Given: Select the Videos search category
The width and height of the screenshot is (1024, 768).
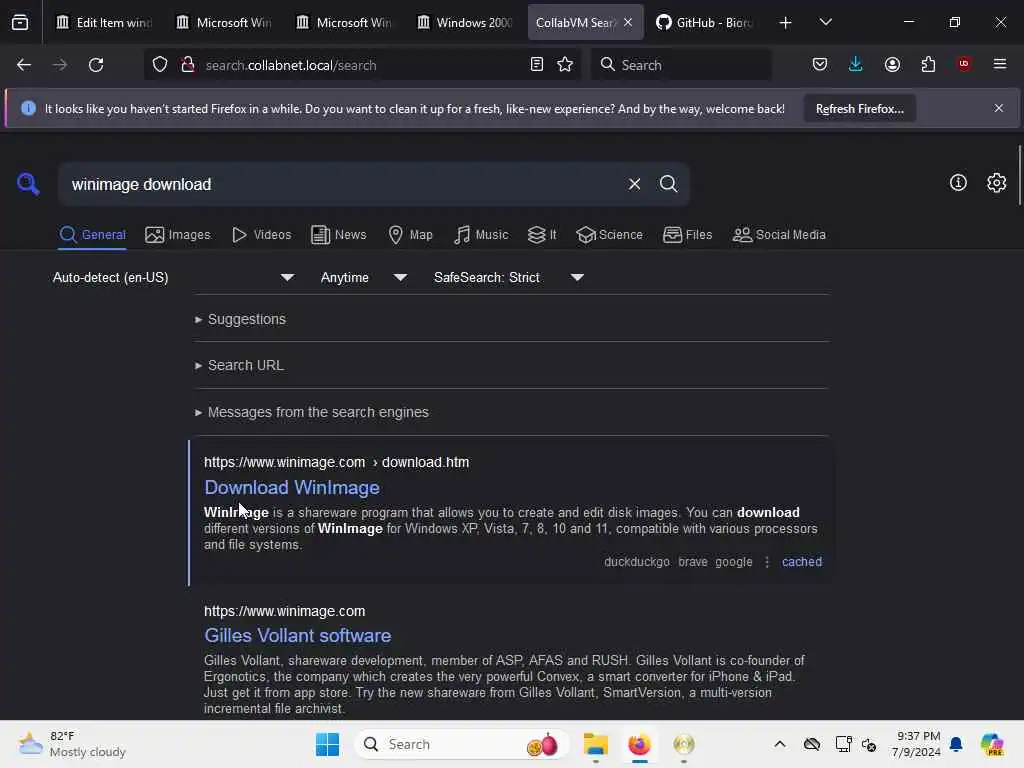Looking at the screenshot, I should tap(261, 235).
